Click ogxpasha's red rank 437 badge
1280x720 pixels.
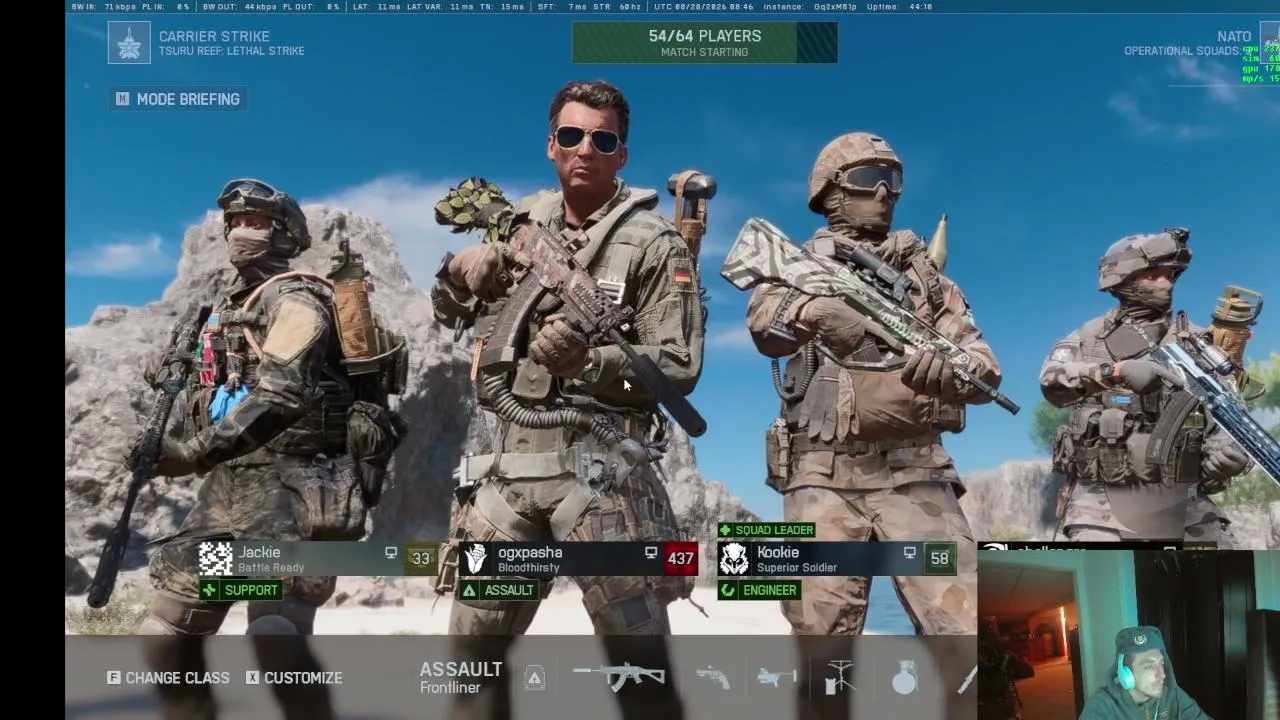(681, 559)
